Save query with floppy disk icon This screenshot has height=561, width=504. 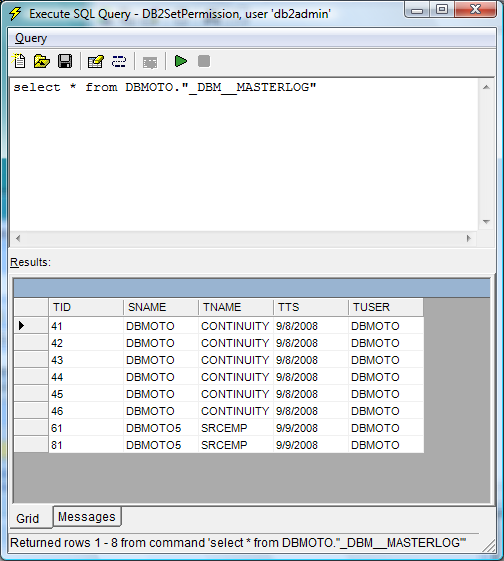65,61
